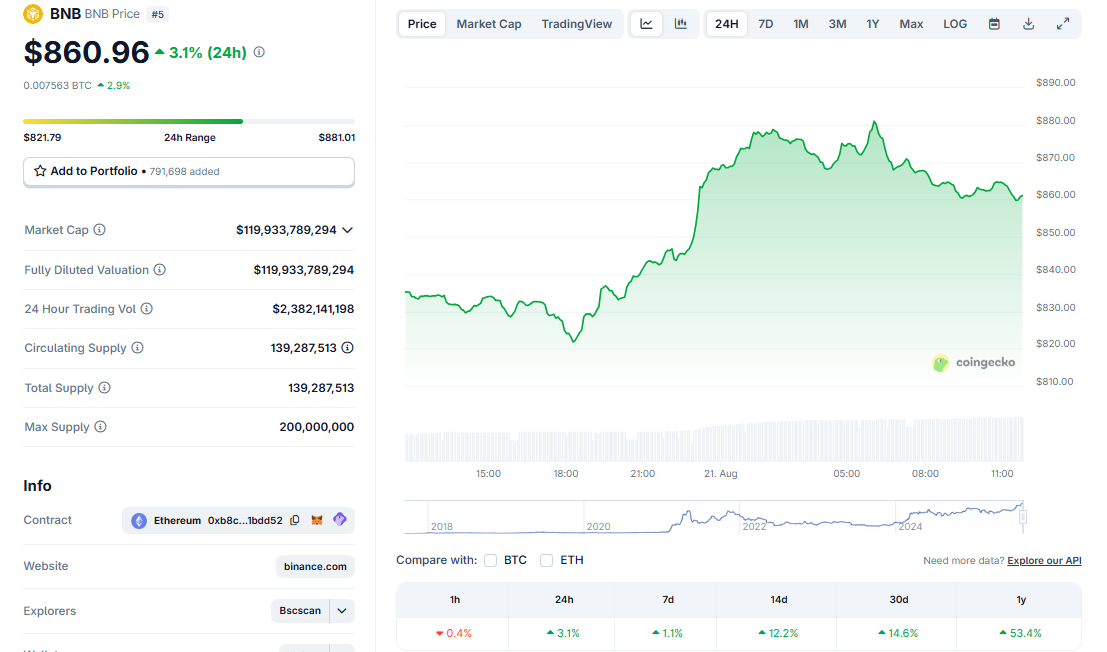Click the 14d change value 12.2%

point(778,633)
